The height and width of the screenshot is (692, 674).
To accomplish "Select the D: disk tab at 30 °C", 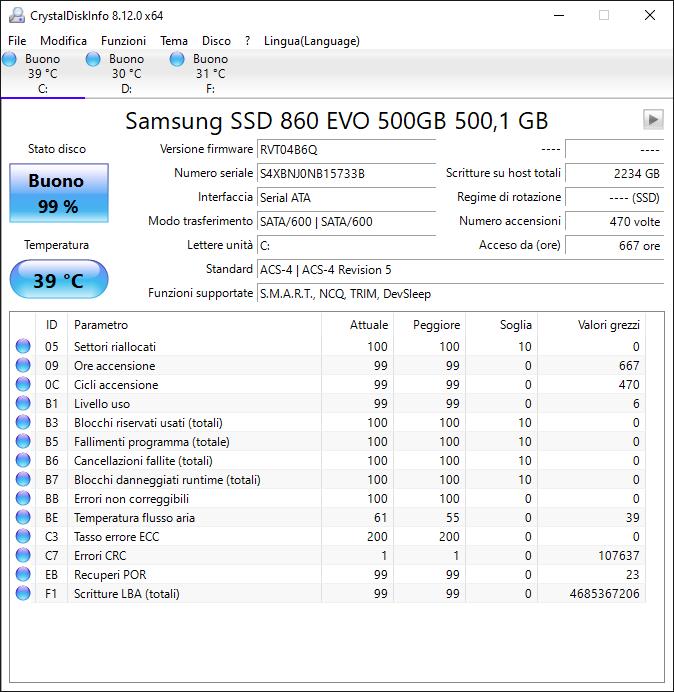I will click(126, 73).
